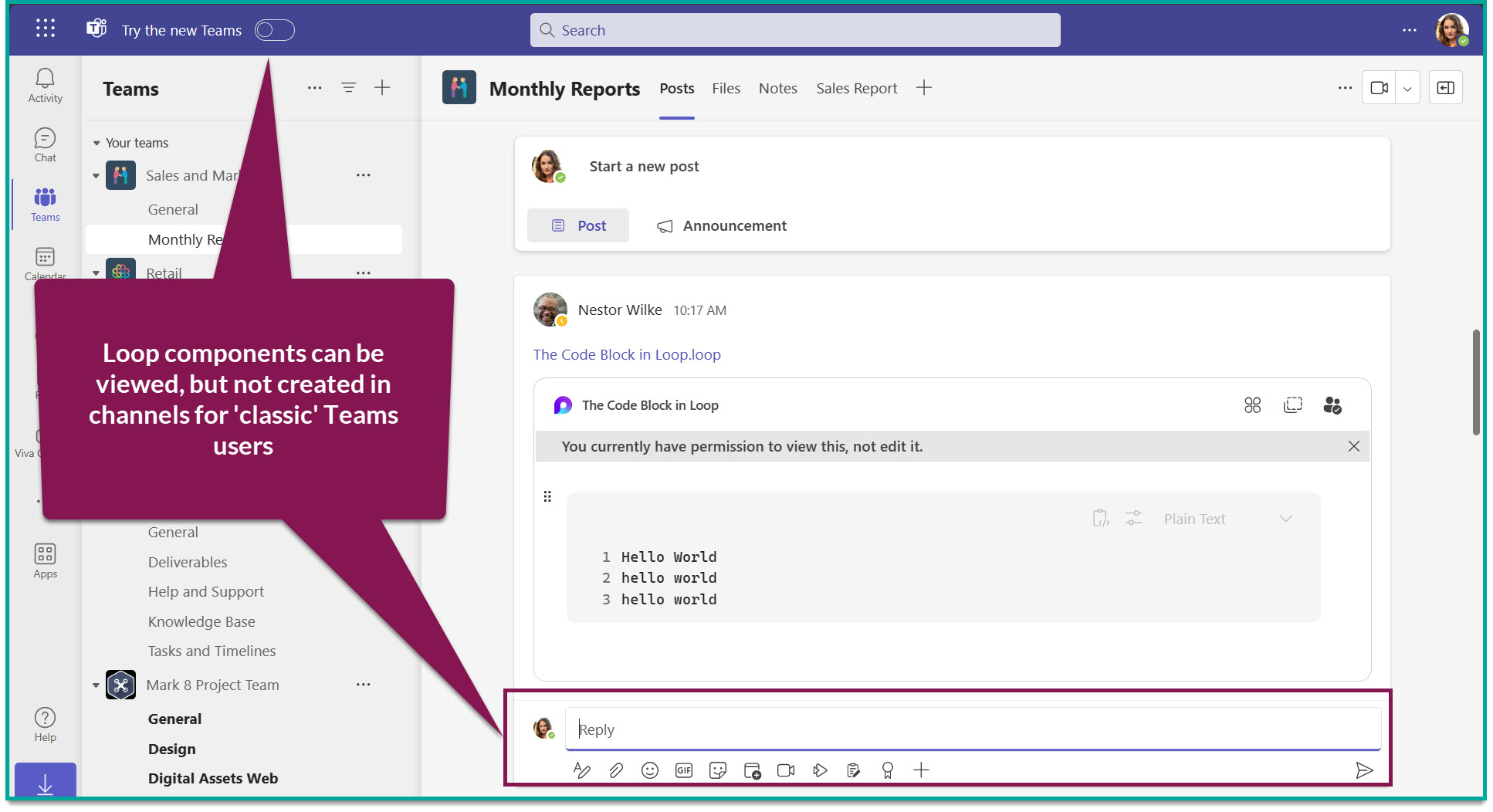Expand the Mark 8 Project Team options menu
1493x812 pixels.
tap(364, 685)
